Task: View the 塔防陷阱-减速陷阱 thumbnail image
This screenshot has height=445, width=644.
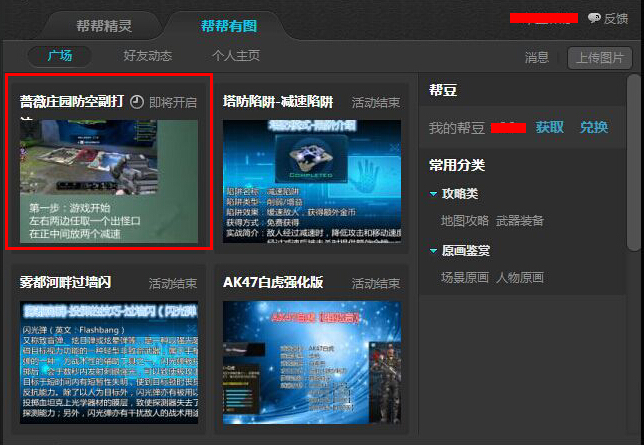Action: pyautogui.click(x=312, y=181)
